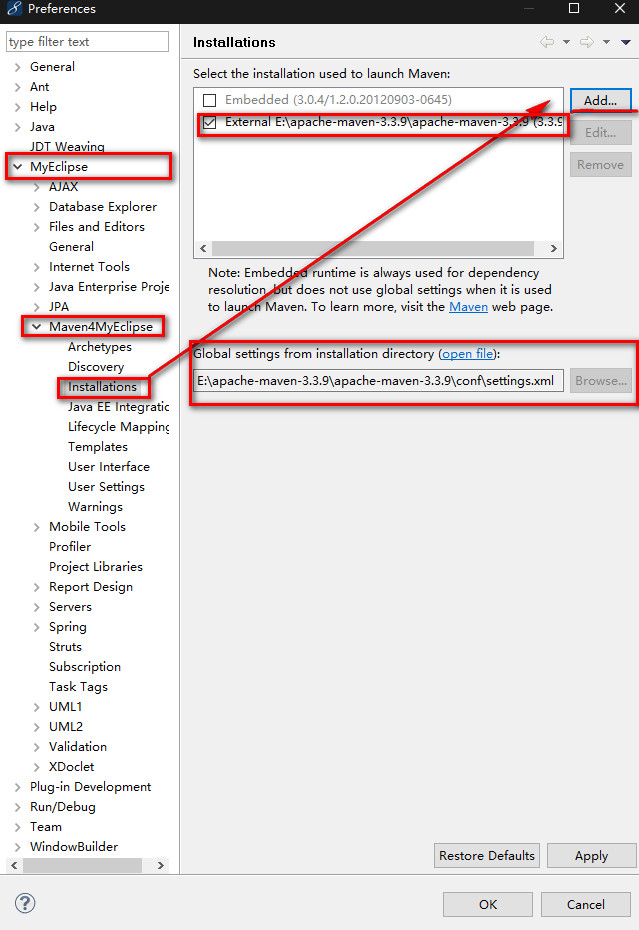Click the Add... installation button
Screen dimensions: 639x930
click(600, 100)
